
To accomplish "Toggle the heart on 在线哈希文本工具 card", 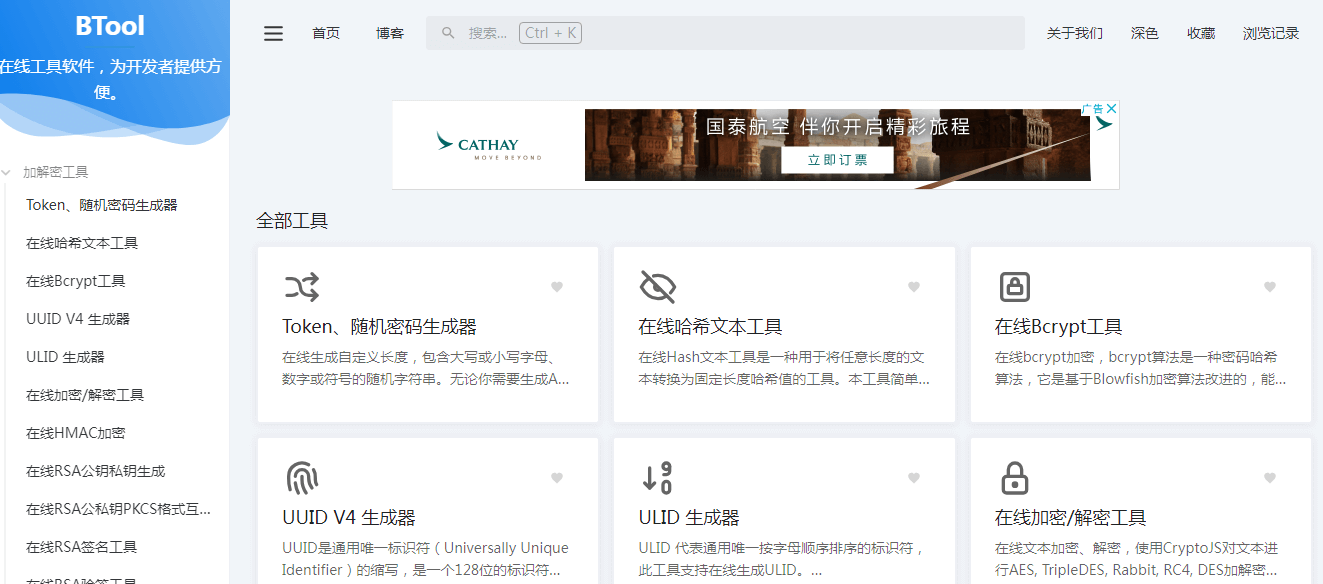I will point(914,286).
